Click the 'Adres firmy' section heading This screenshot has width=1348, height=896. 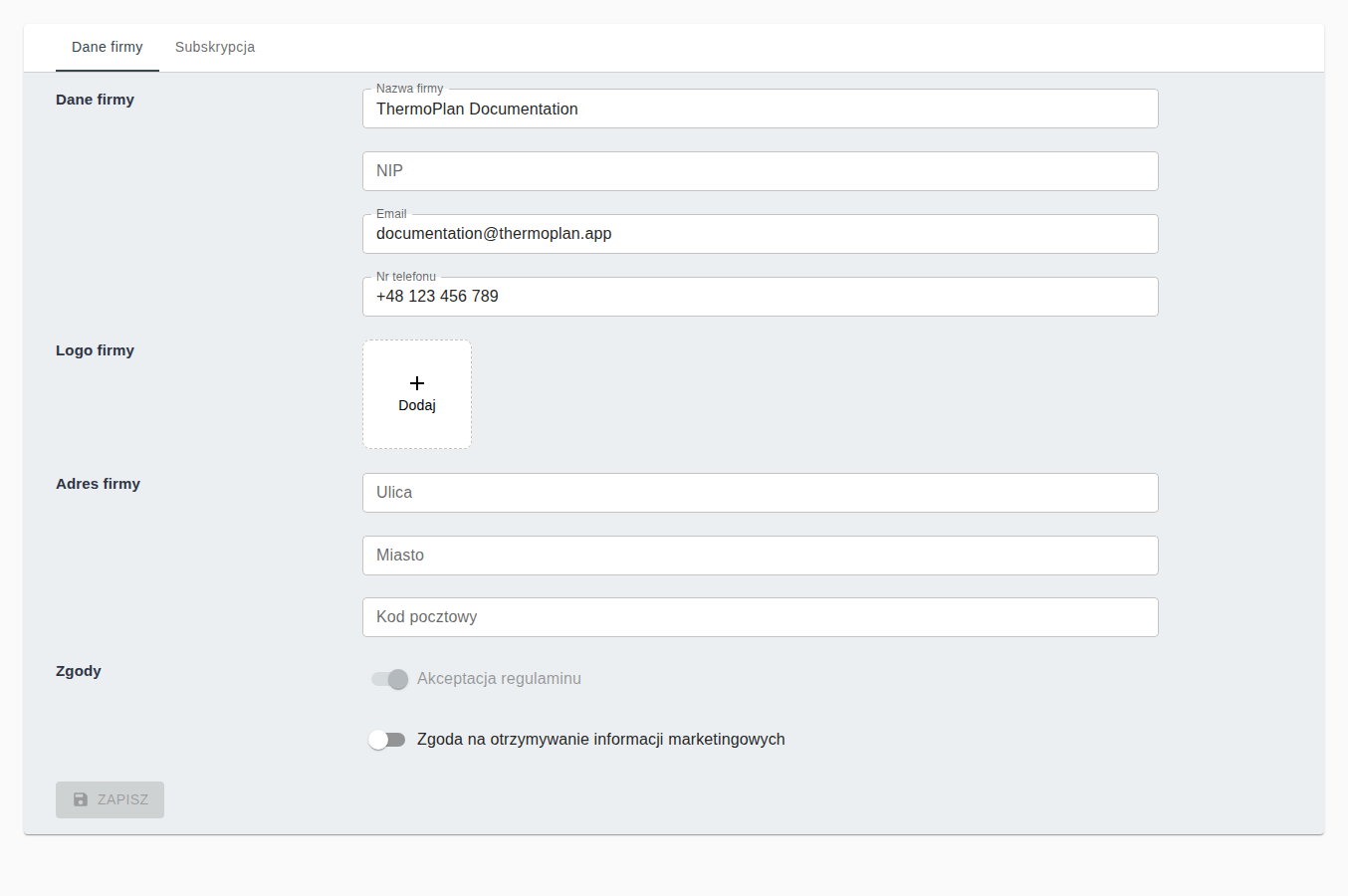98,484
